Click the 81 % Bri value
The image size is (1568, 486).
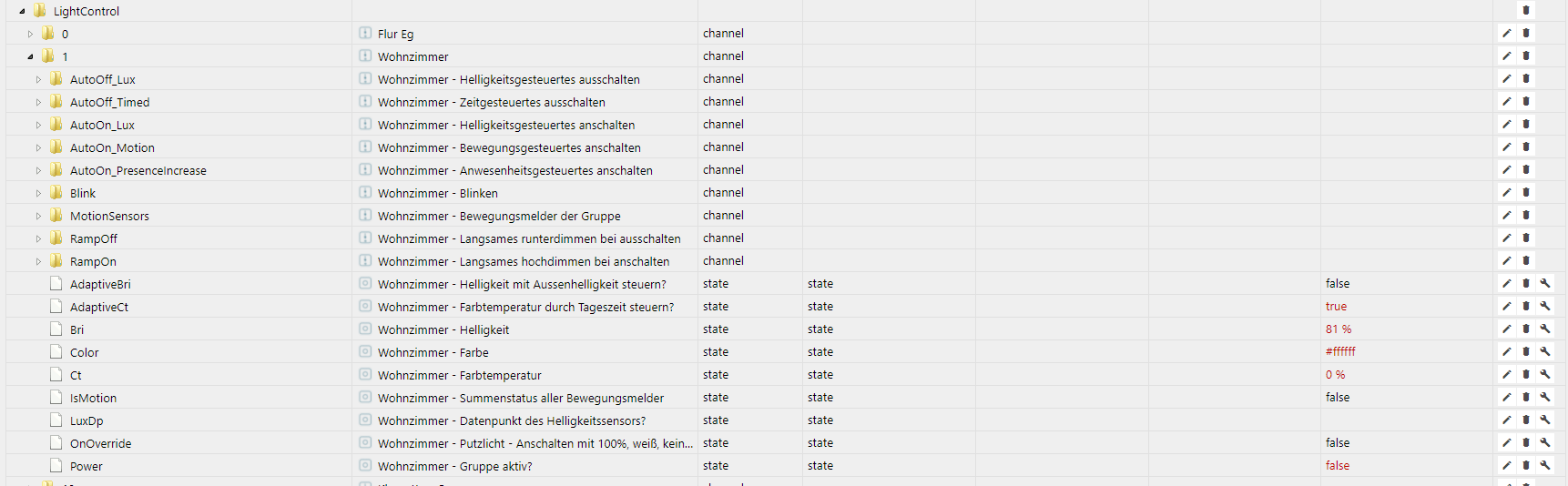(x=1339, y=329)
